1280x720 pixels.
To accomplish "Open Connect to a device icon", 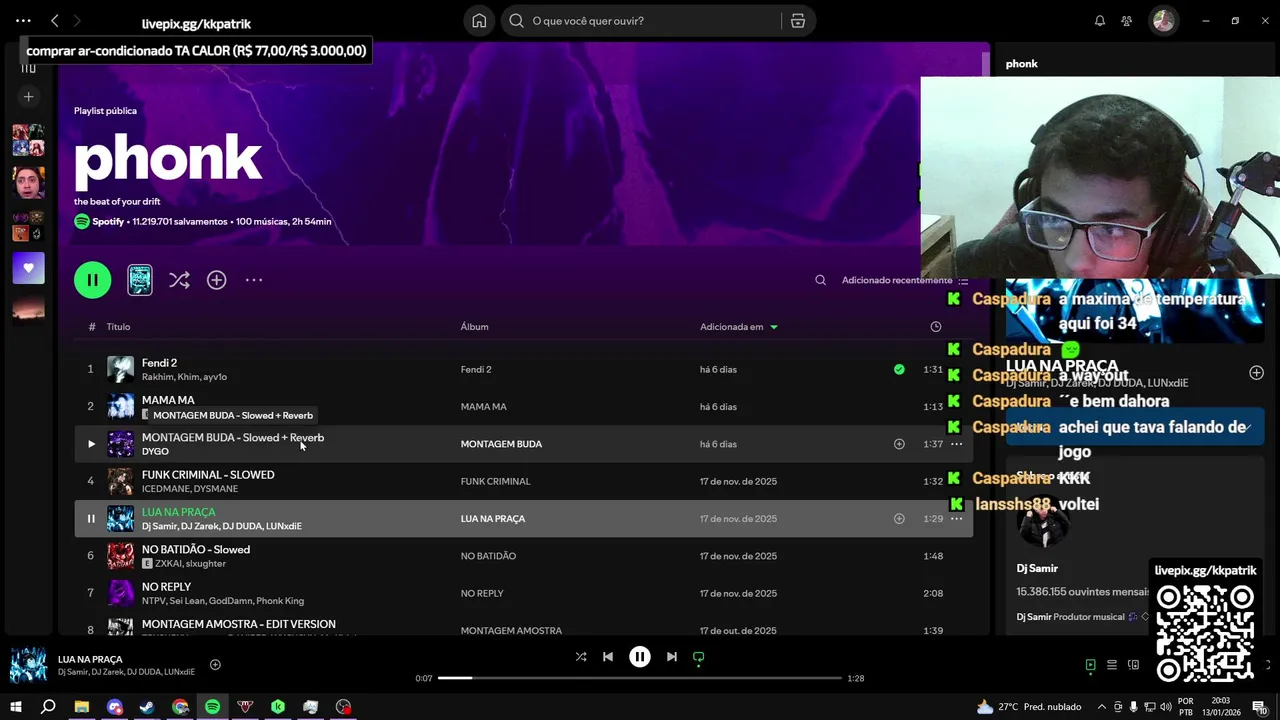I will pyautogui.click(x=1133, y=665).
